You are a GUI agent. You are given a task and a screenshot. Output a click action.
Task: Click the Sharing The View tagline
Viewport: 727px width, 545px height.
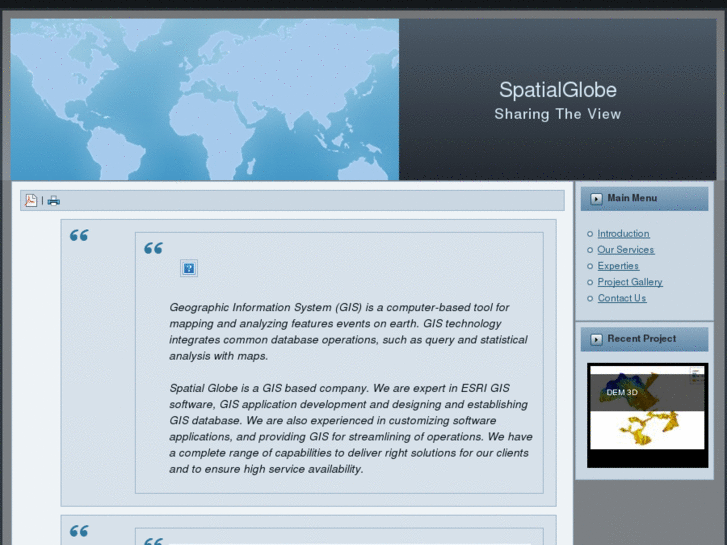pyautogui.click(x=558, y=114)
